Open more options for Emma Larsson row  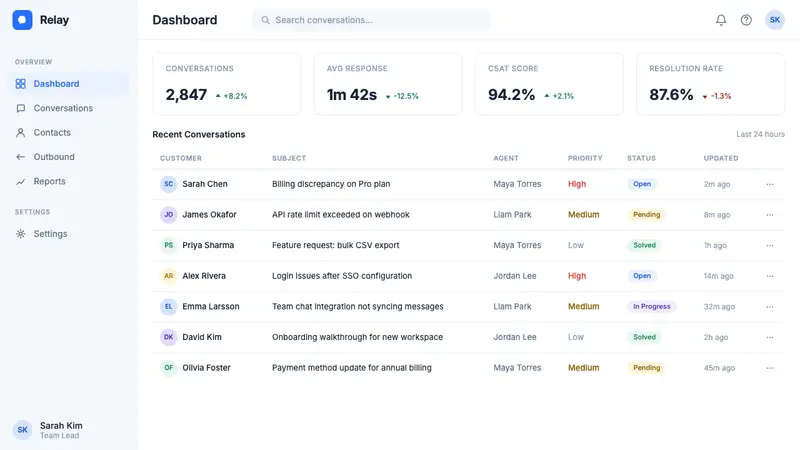[769, 307]
